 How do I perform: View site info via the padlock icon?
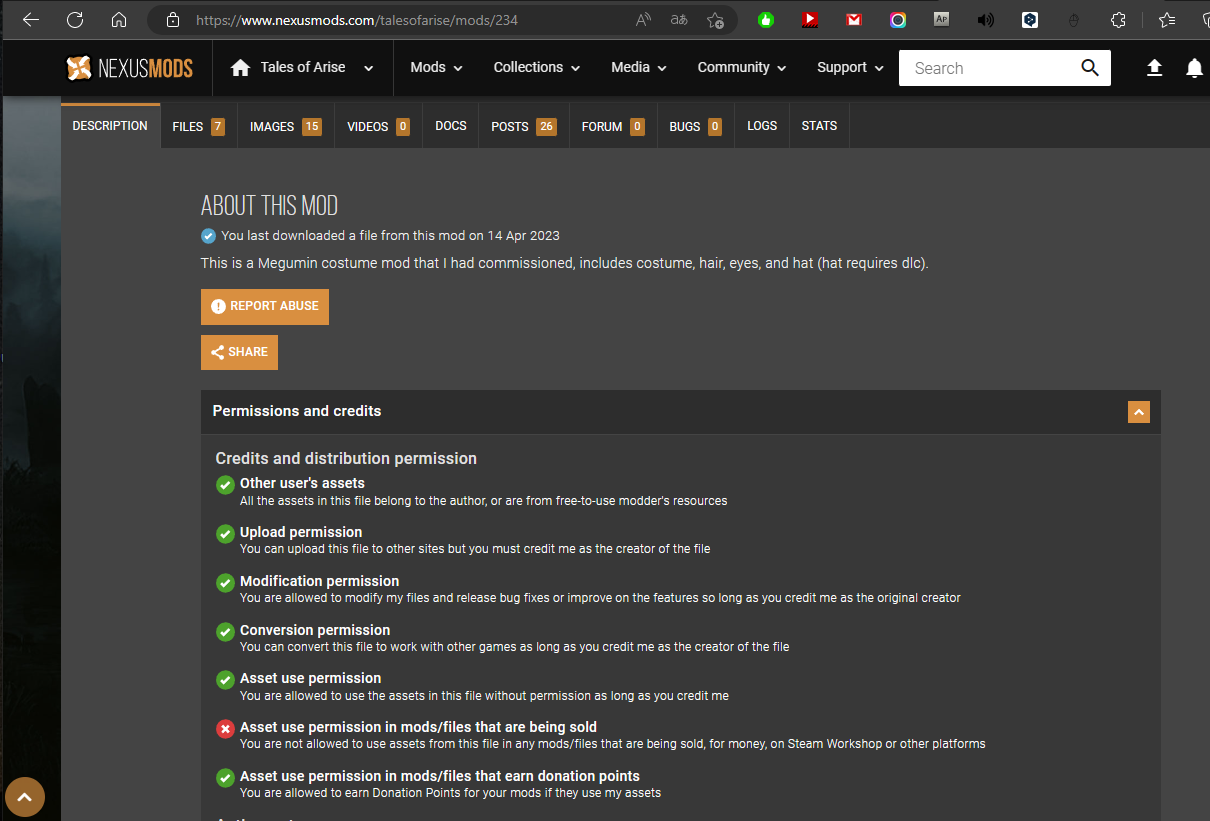coord(172,19)
